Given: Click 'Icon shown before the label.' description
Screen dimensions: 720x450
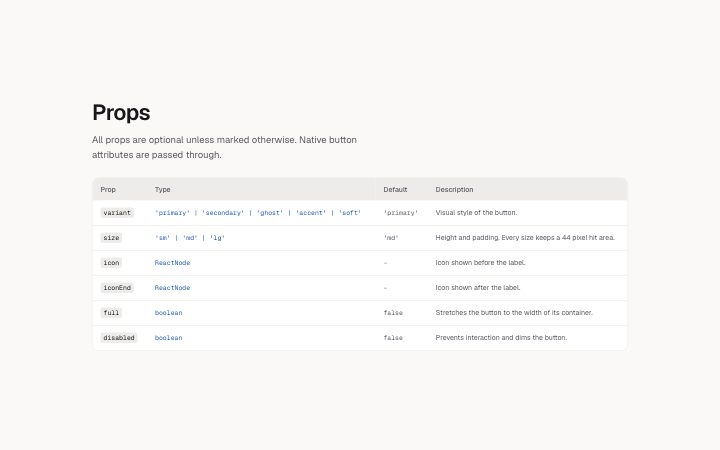Looking at the screenshot, I should click(480, 263).
